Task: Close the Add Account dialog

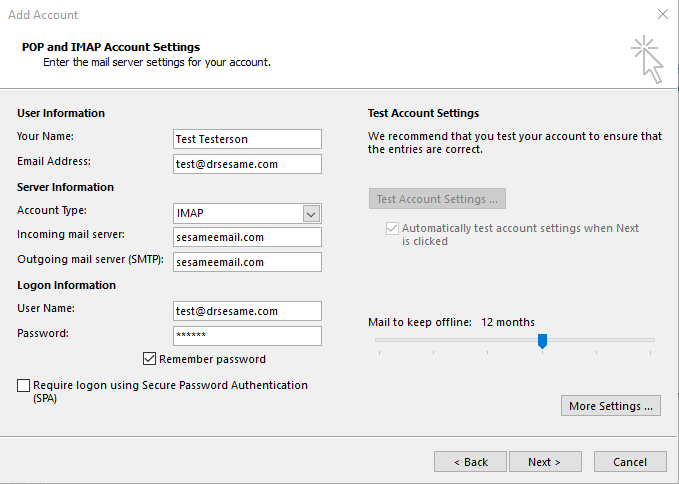Action: pyautogui.click(x=662, y=15)
